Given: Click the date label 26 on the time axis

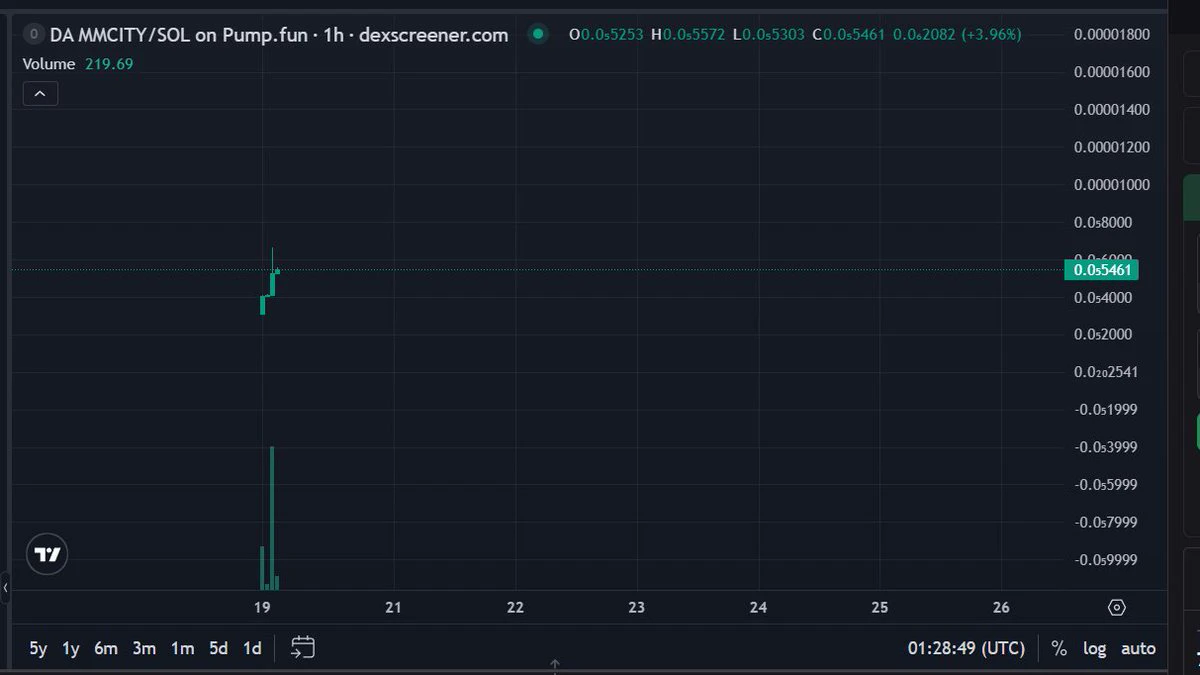Looking at the screenshot, I should pos(1002,607).
